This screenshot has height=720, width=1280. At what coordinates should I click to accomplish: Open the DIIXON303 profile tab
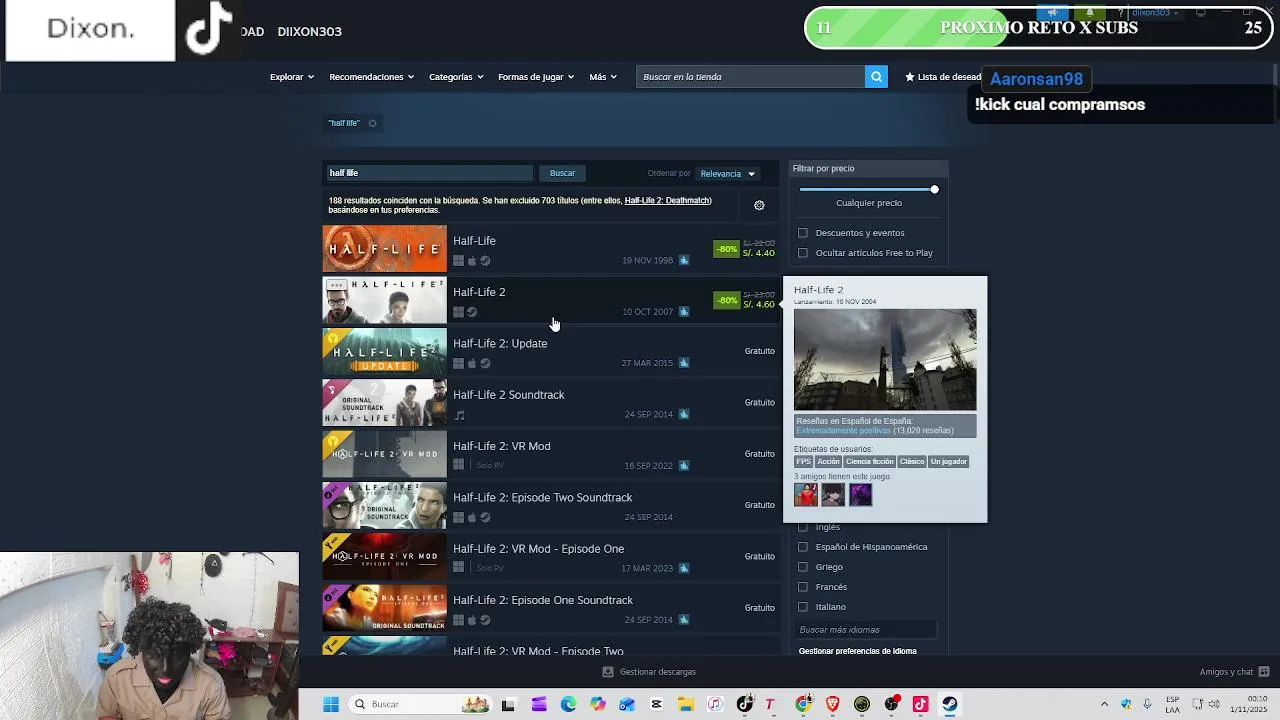310,31
